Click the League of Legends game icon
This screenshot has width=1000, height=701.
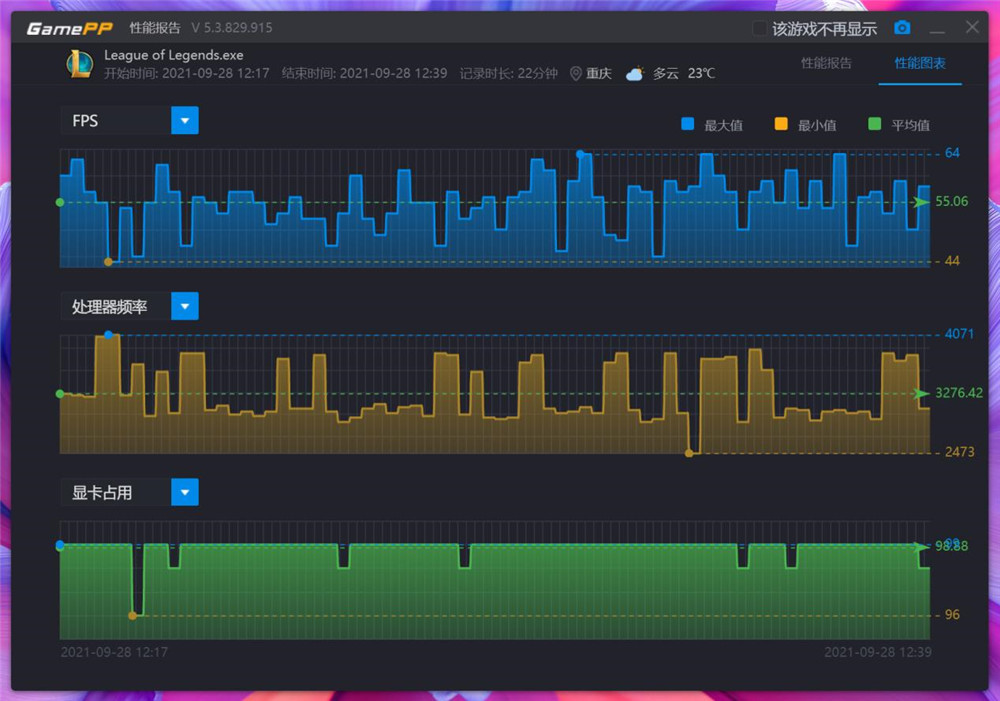79,64
